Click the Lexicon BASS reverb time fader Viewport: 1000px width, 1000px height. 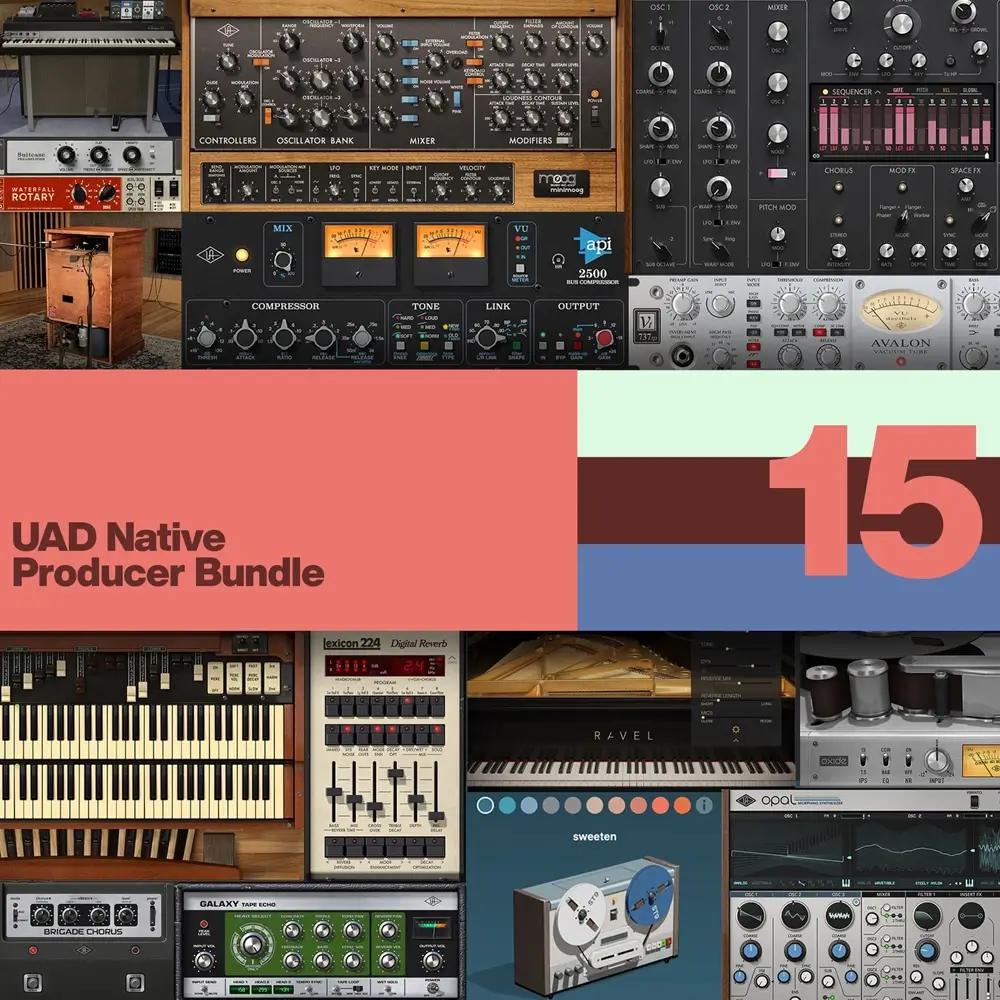pyautogui.click(x=334, y=794)
